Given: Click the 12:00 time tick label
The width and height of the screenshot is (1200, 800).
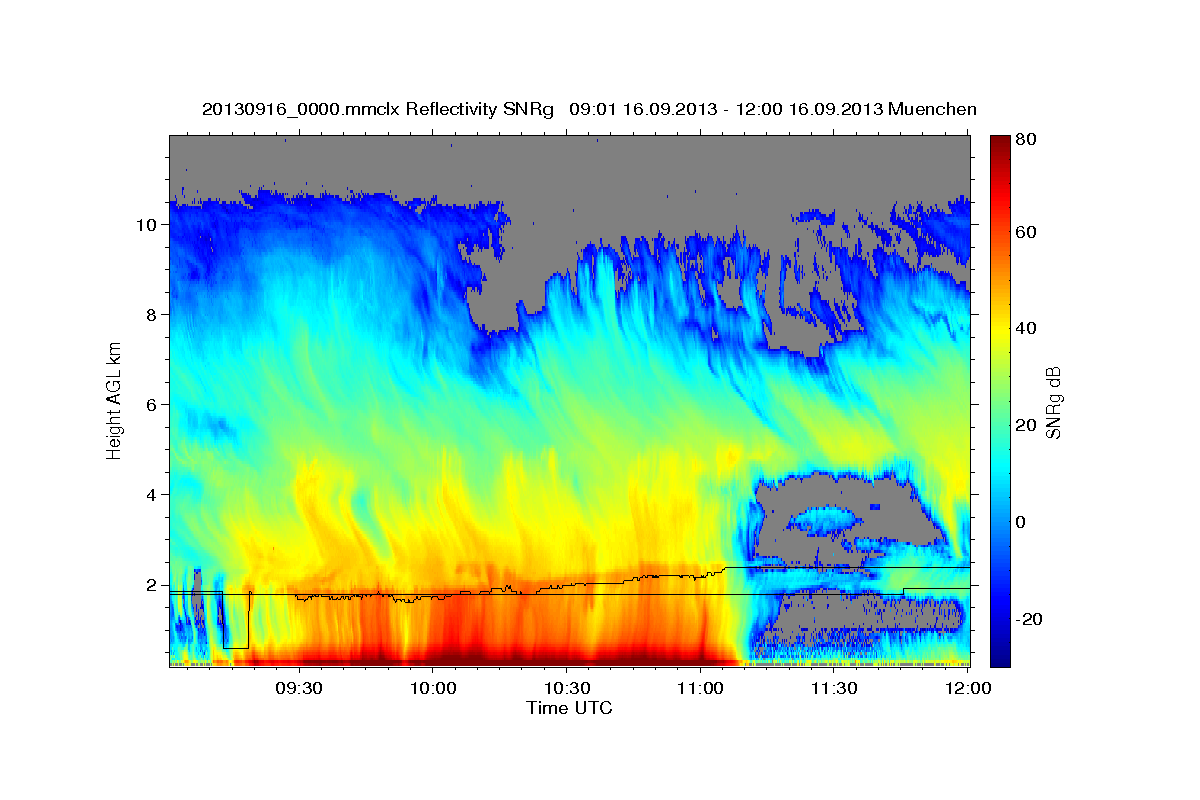Looking at the screenshot, I should [968, 688].
